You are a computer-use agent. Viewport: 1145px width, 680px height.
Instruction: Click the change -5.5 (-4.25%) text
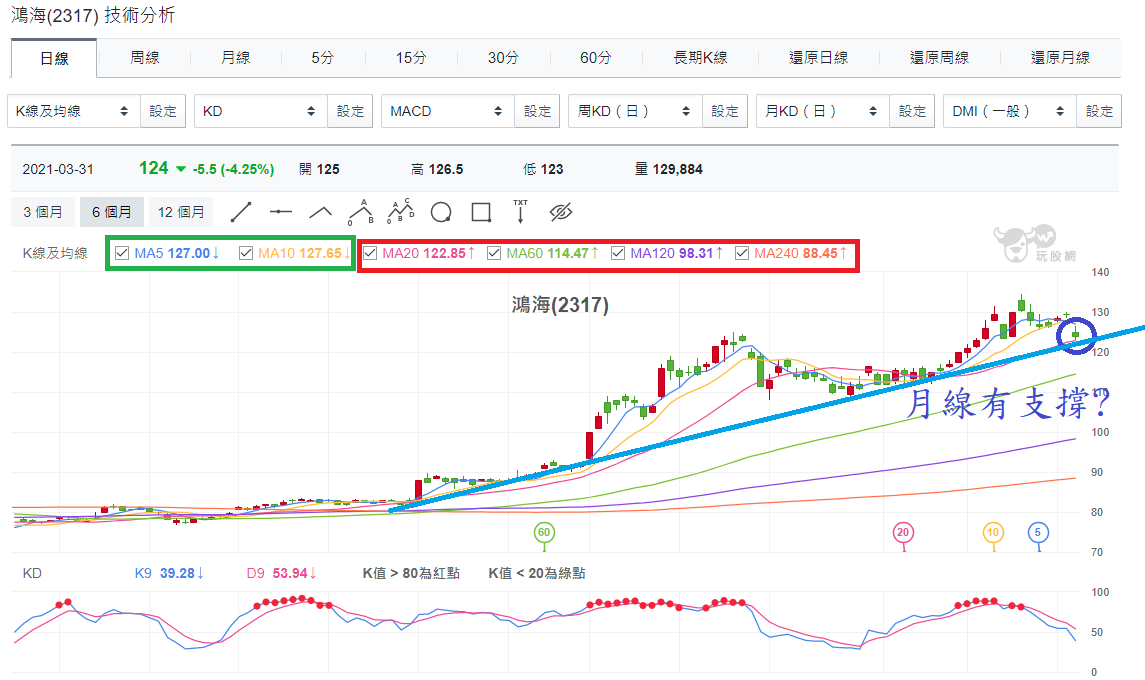click(233, 169)
